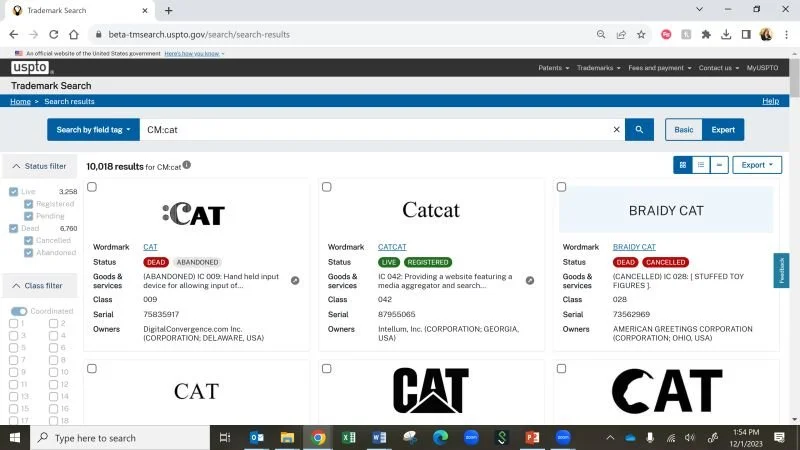This screenshot has width=800, height=450.
Task: Share this page icon in address bar
Action: click(x=621, y=35)
